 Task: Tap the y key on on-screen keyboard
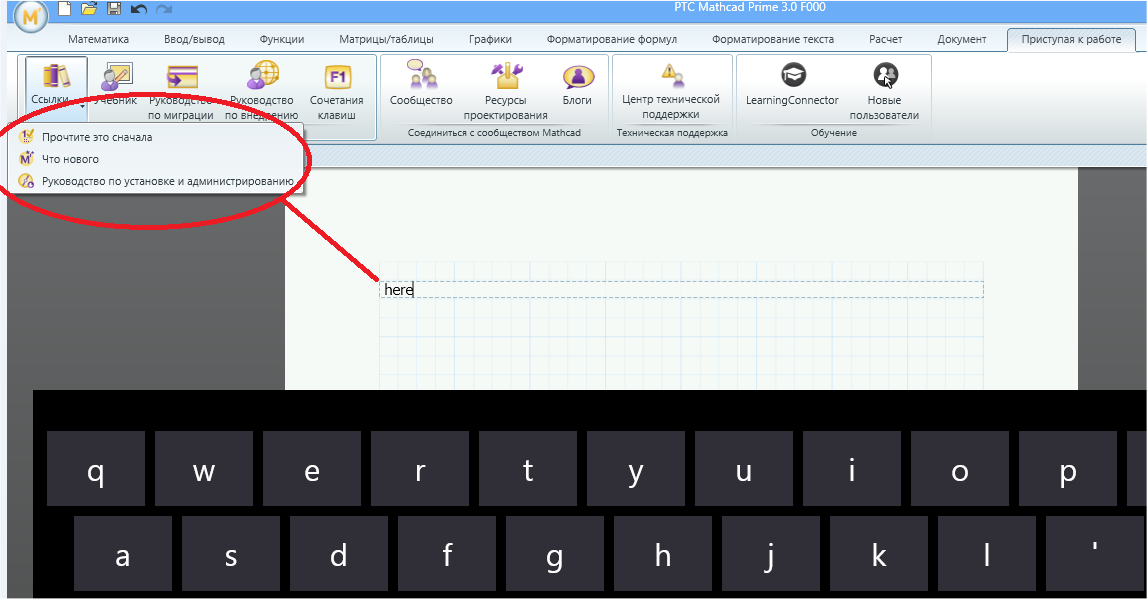pos(636,469)
